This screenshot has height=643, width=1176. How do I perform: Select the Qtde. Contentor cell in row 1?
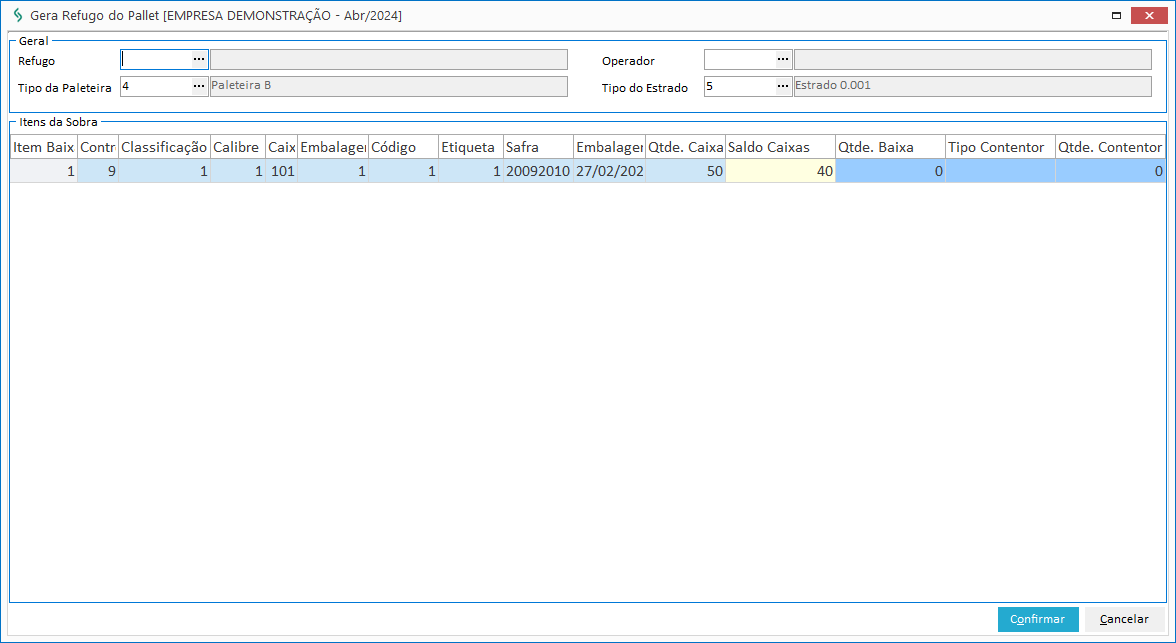1110,171
